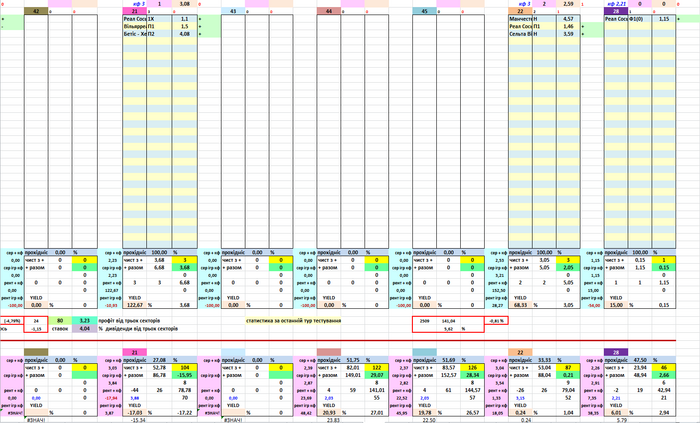The image size is (700, 423).
Task: Select the blue italic 'кф 2,21' cell
Action: coord(616,4)
